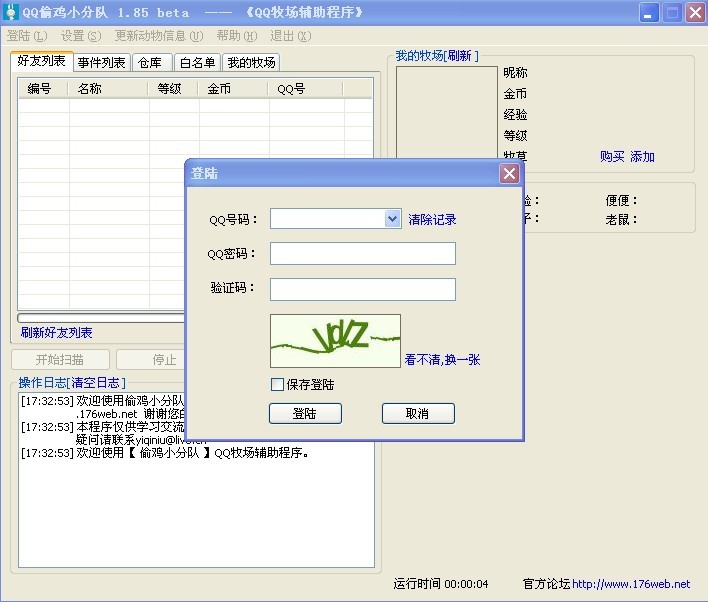
Task: Open the 更新动物信息(U) menu
Action: (x=159, y=36)
